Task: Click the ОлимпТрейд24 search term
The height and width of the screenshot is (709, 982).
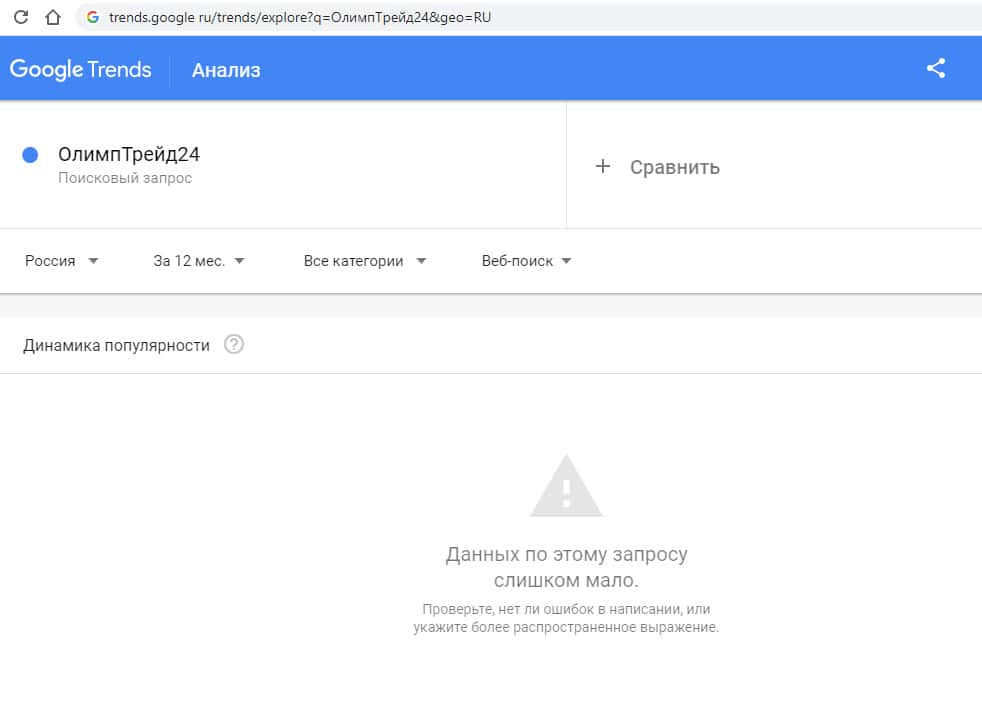Action: tap(129, 154)
